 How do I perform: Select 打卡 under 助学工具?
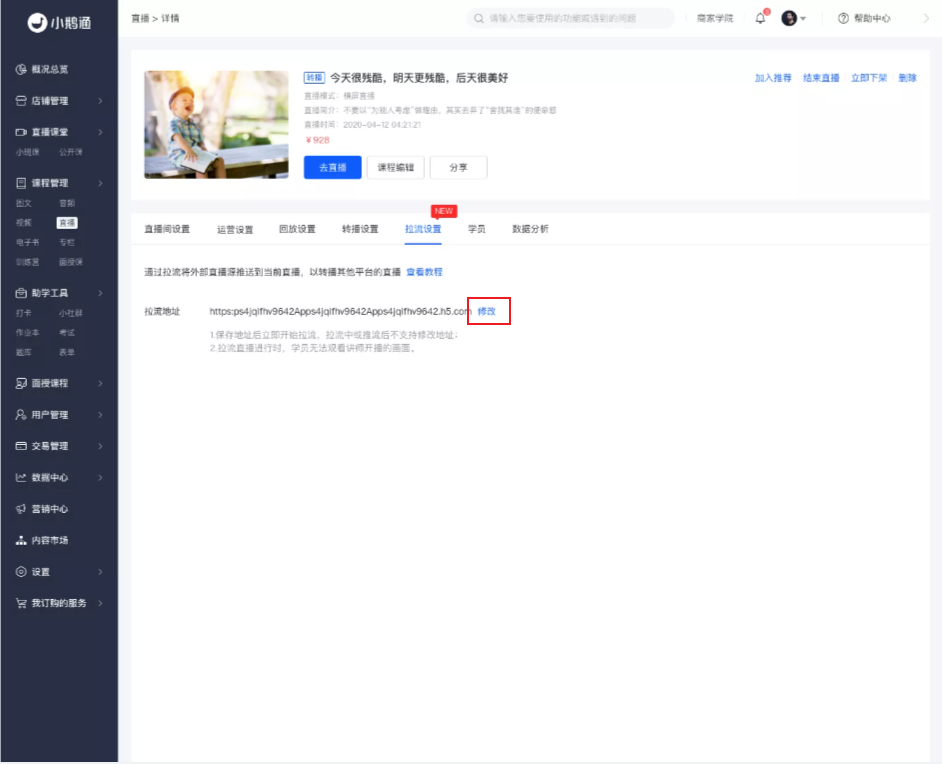click(23, 313)
